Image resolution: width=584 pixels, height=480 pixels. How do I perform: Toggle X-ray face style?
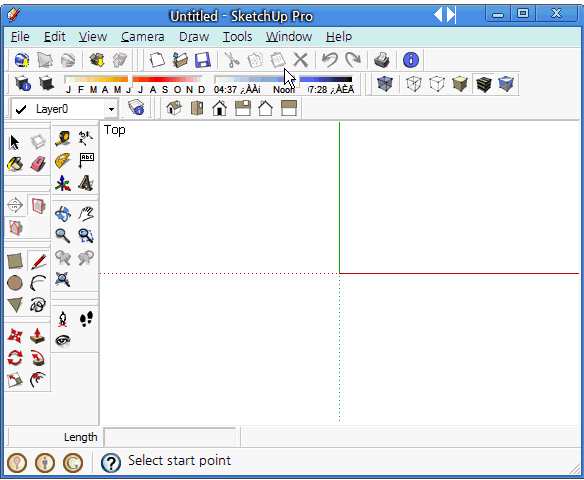pyautogui.click(x=384, y=83)
